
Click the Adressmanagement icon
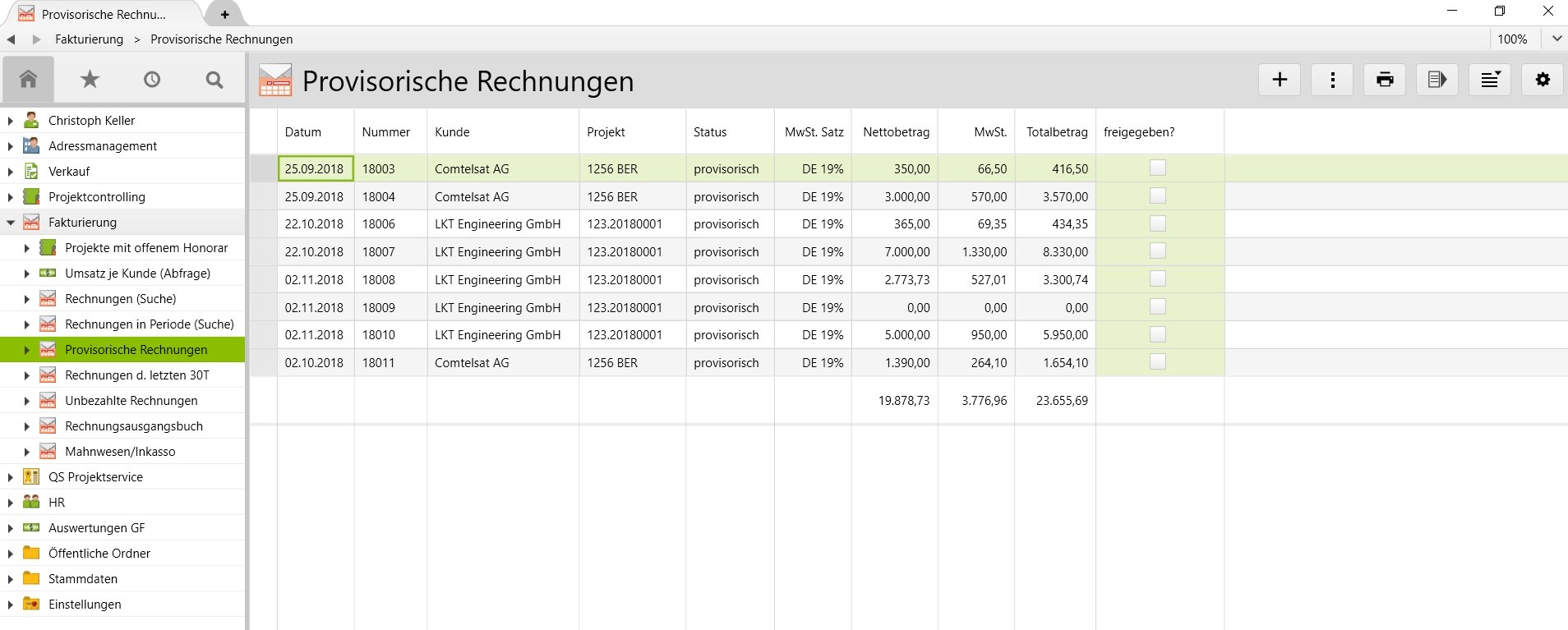coord(31,145)
